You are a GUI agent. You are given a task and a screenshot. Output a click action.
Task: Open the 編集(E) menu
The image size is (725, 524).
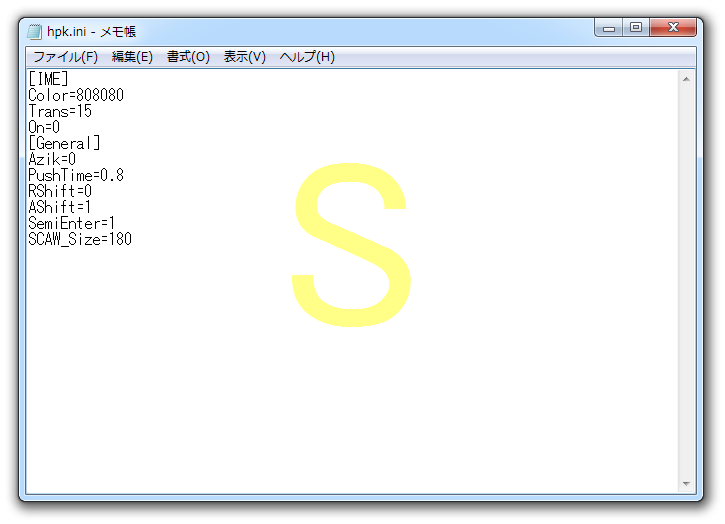pyautogui.click(x=132, y=57)
